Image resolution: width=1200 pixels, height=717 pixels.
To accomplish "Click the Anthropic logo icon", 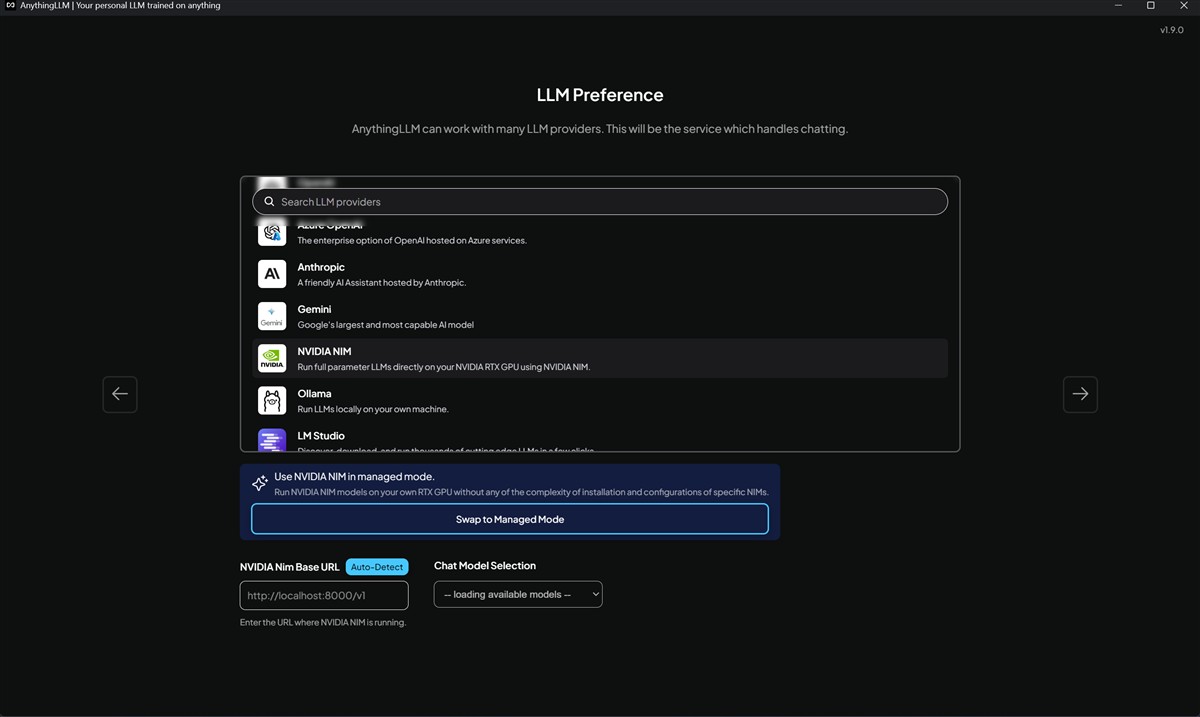I will [272, 274].
